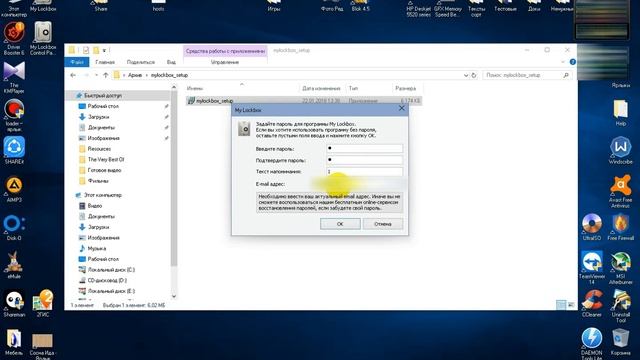
Task: Open Локальный диск (E:) in sidebar
Action: [x=111, y=291]
